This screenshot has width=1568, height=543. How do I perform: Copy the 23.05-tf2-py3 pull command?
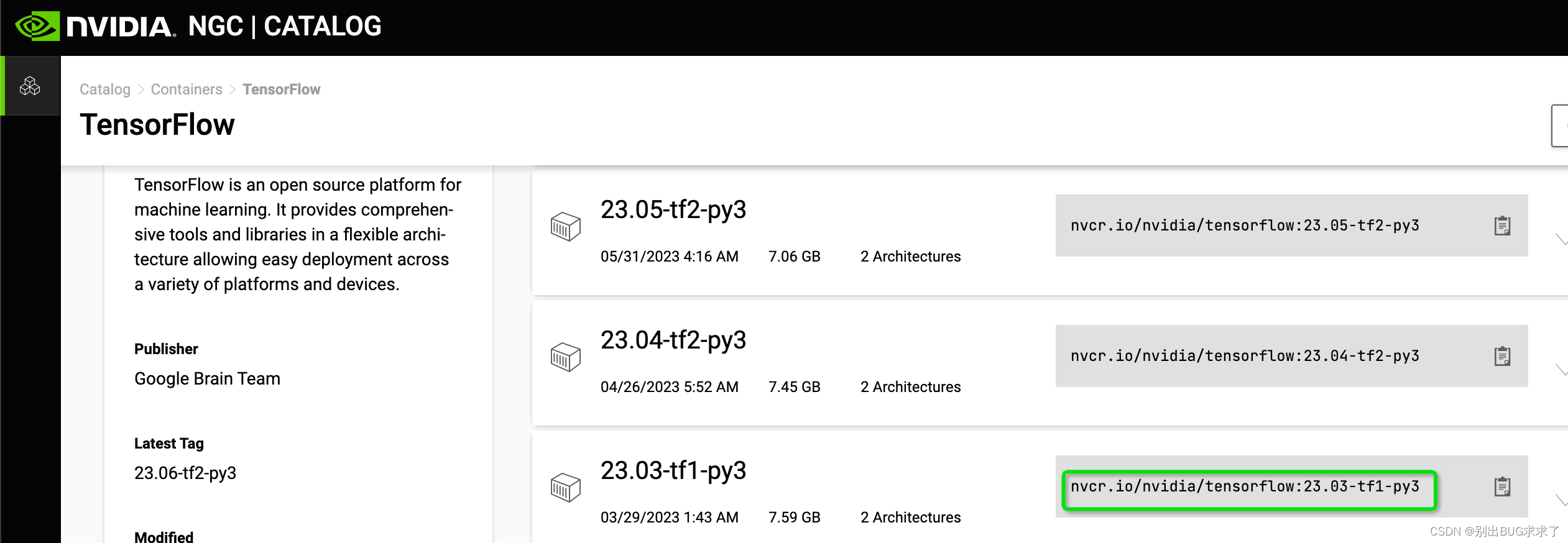point(1504,226)
